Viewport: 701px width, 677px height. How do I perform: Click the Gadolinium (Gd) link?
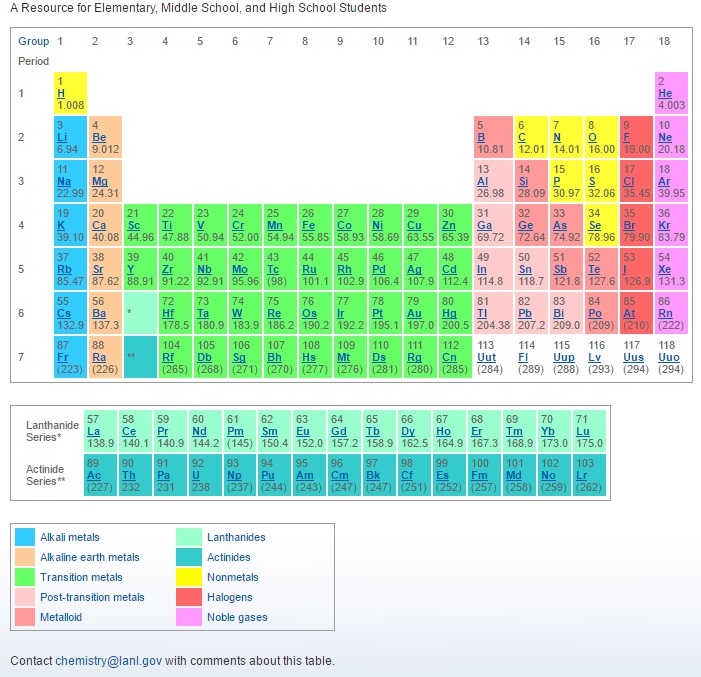338,431
